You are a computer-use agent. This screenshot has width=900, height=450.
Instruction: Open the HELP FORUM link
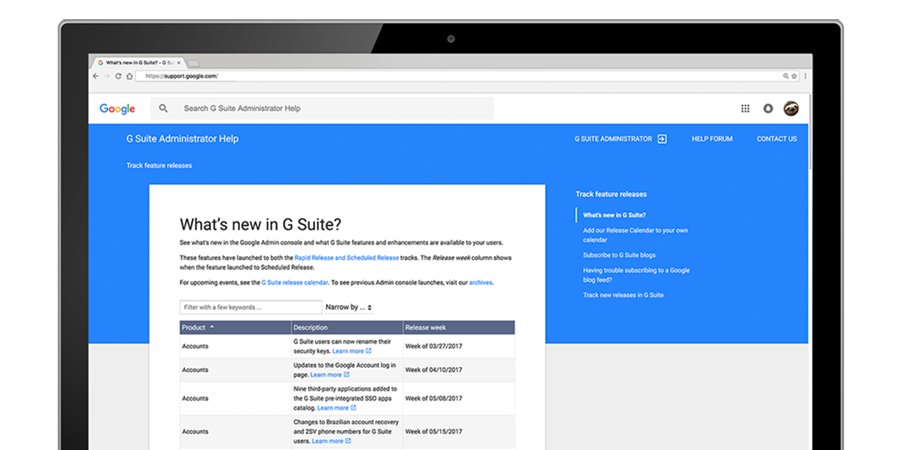[712, 139]
